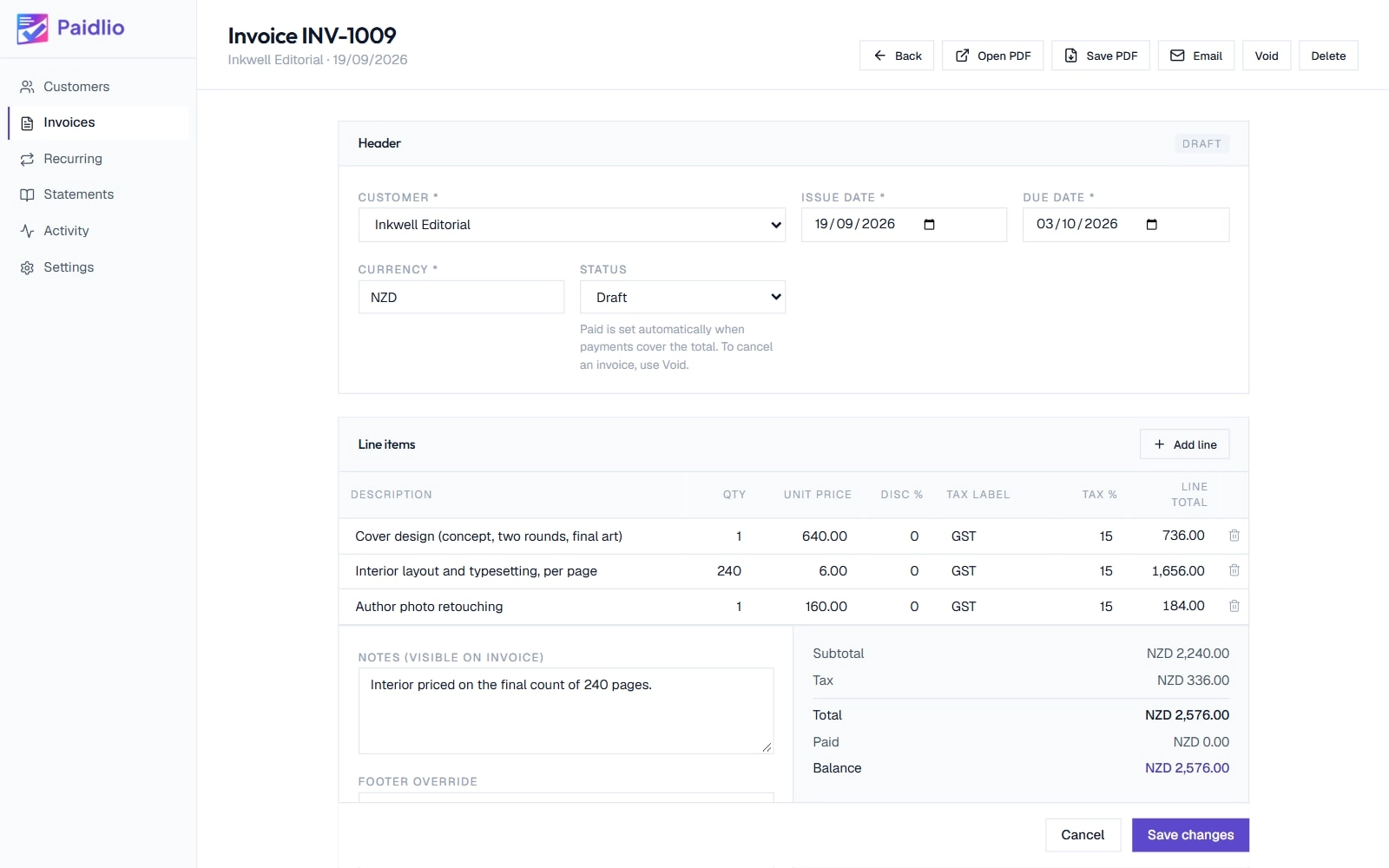Image resolution: width=1389 pixels, height=868 pixels.
Task: Click the line total 736.00
Action: [x=1183, y=536]
